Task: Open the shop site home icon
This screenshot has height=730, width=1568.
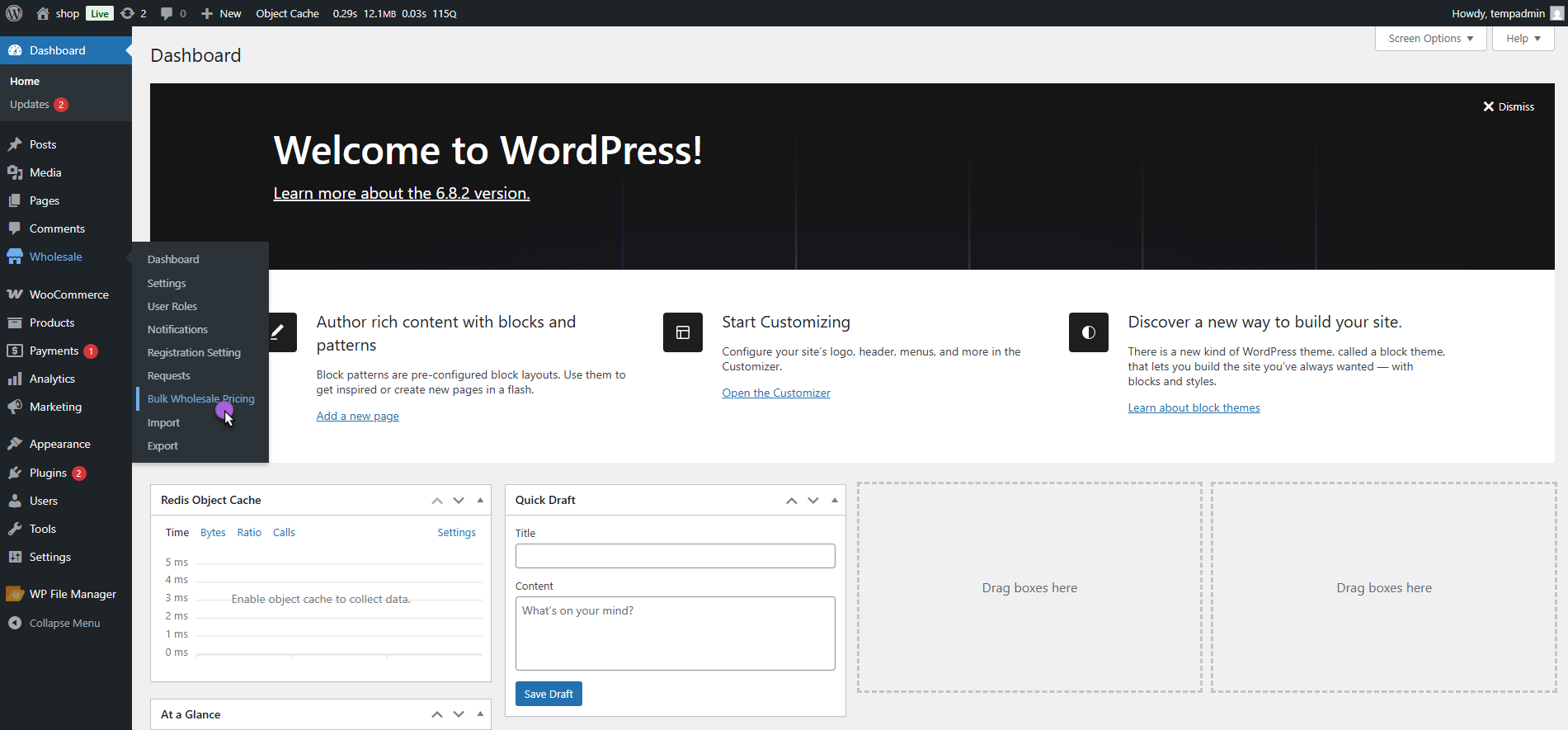Action: (43, 13)
